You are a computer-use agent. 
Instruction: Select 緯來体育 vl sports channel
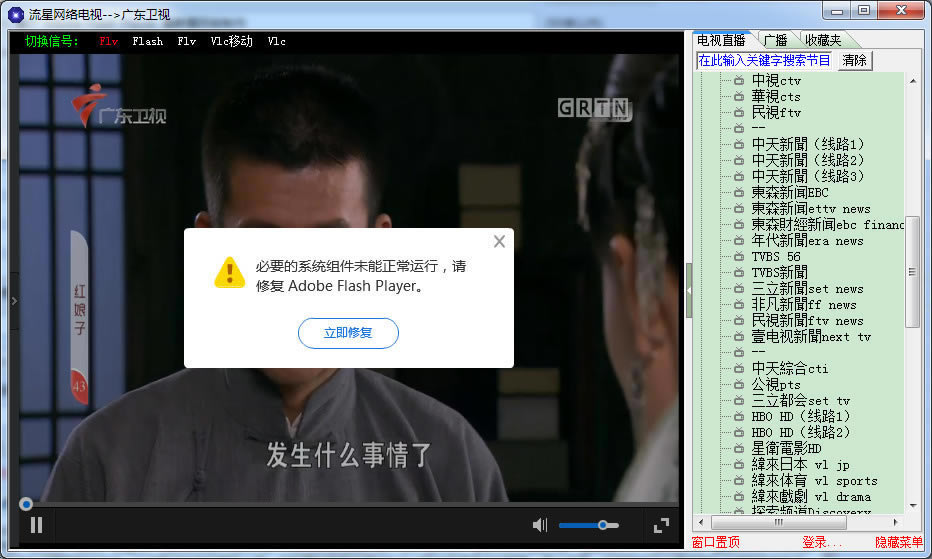pyautogui.click(x=814, y=481)
